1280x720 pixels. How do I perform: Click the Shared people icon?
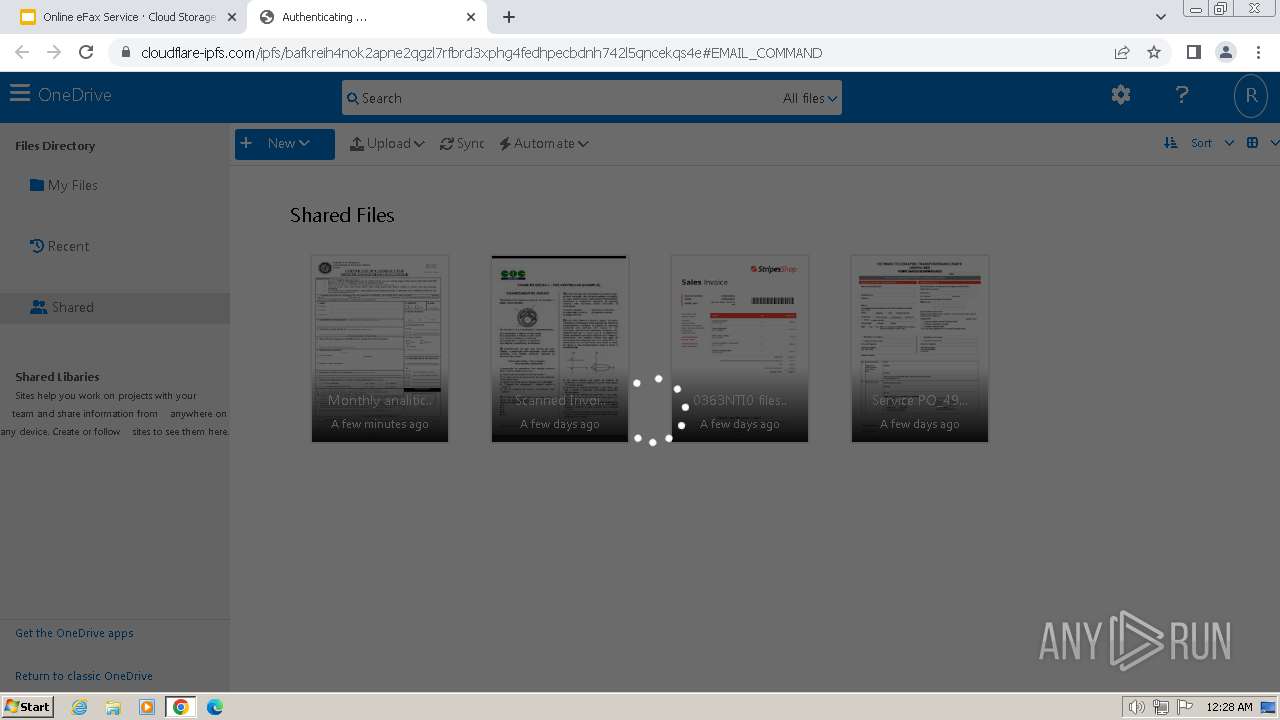[38, 307]
